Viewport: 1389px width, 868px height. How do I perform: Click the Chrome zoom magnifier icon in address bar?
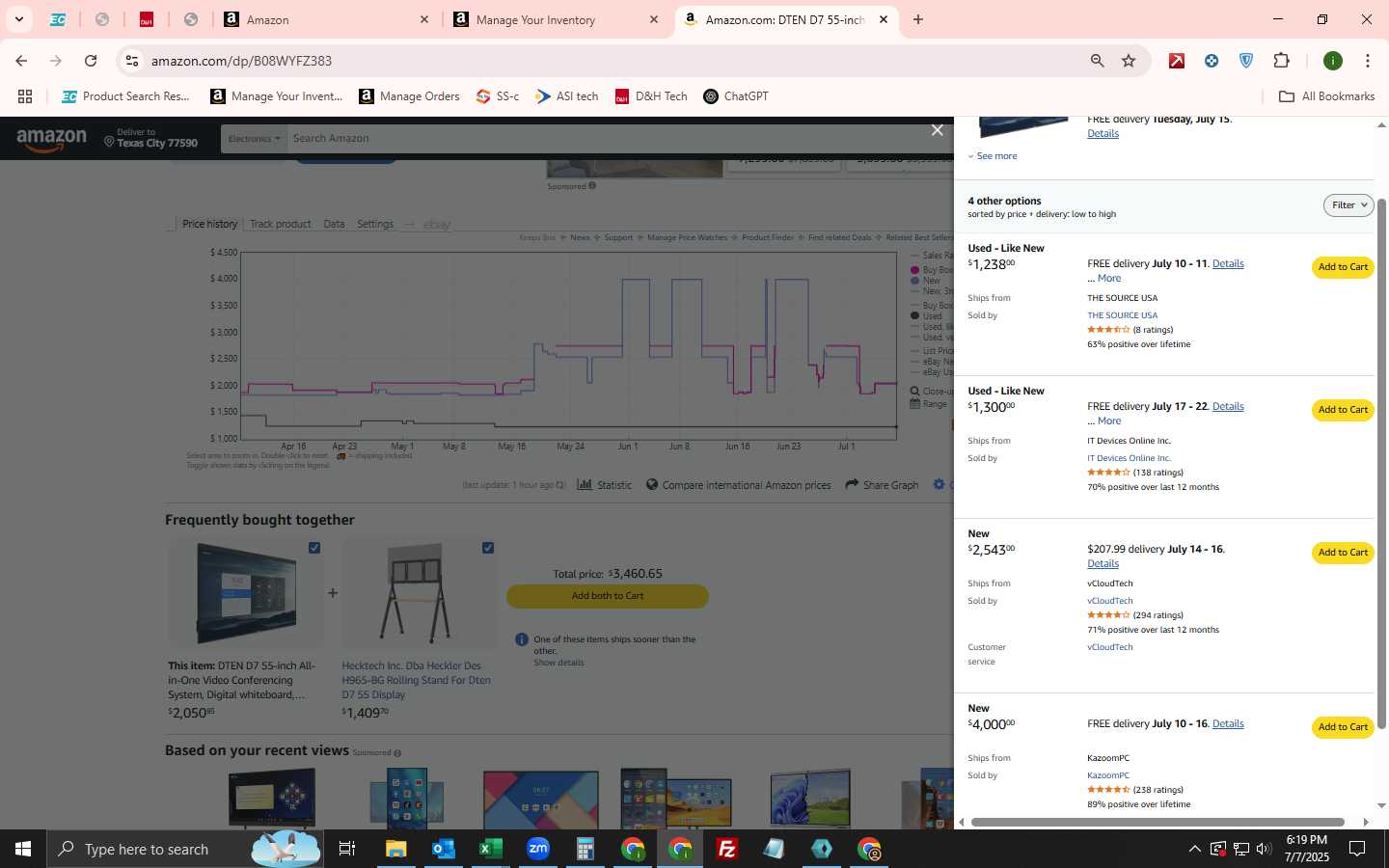tap(1097, 61)
